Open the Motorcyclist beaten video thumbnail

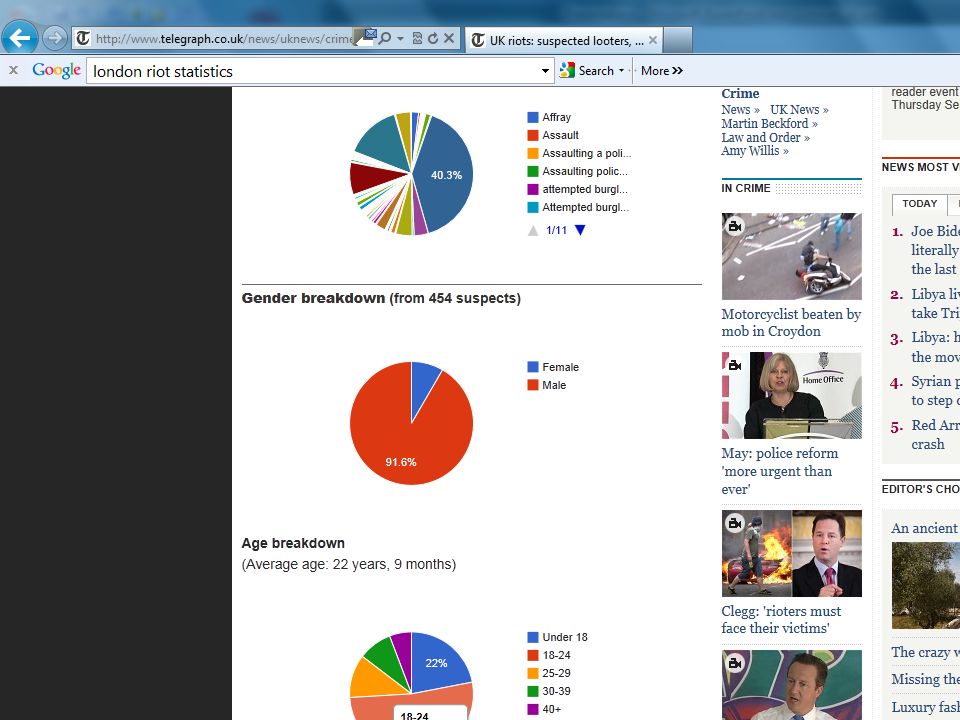coord(792,257)
